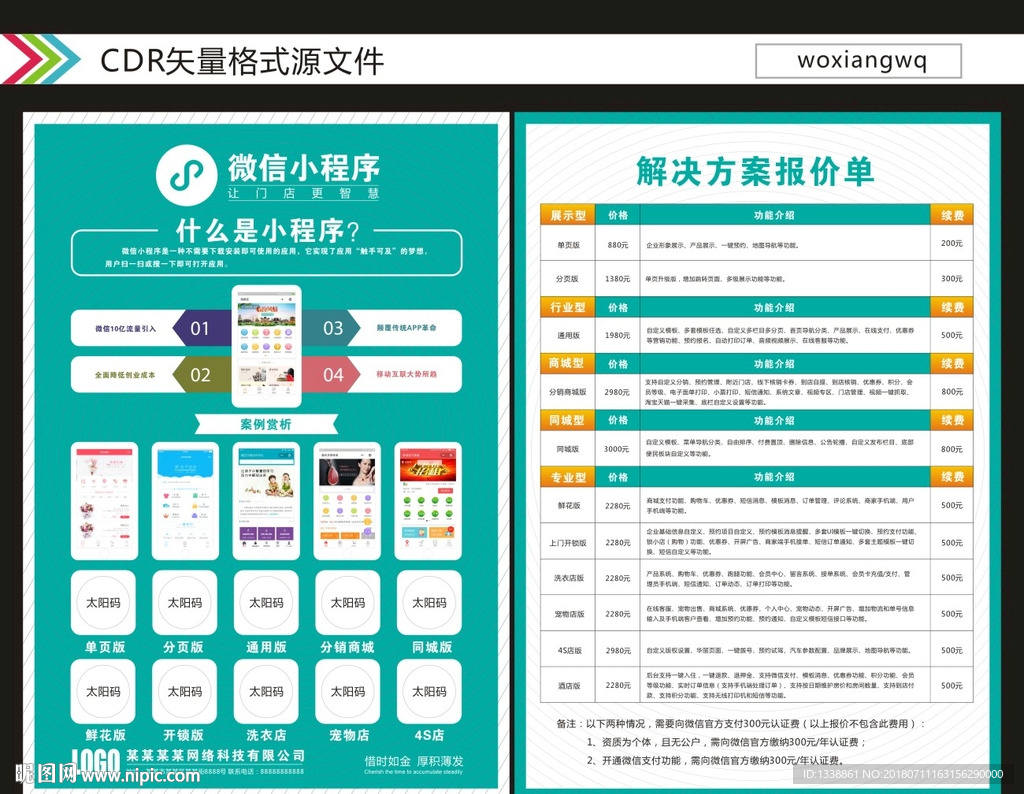The height and width of the screenshot is (794, 1024).
Task: Tap the 太阳码 circle above 分销商城
Action: pos(347,603)
